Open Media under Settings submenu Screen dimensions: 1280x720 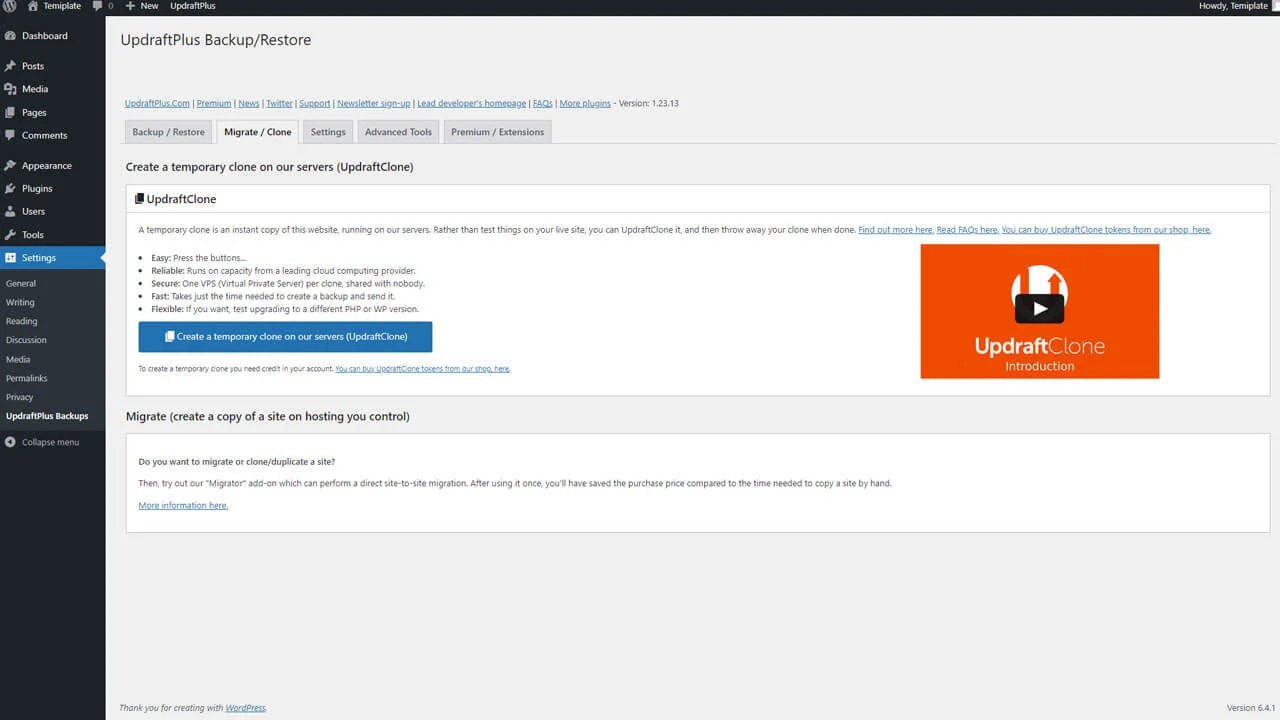tap(18, 359)
